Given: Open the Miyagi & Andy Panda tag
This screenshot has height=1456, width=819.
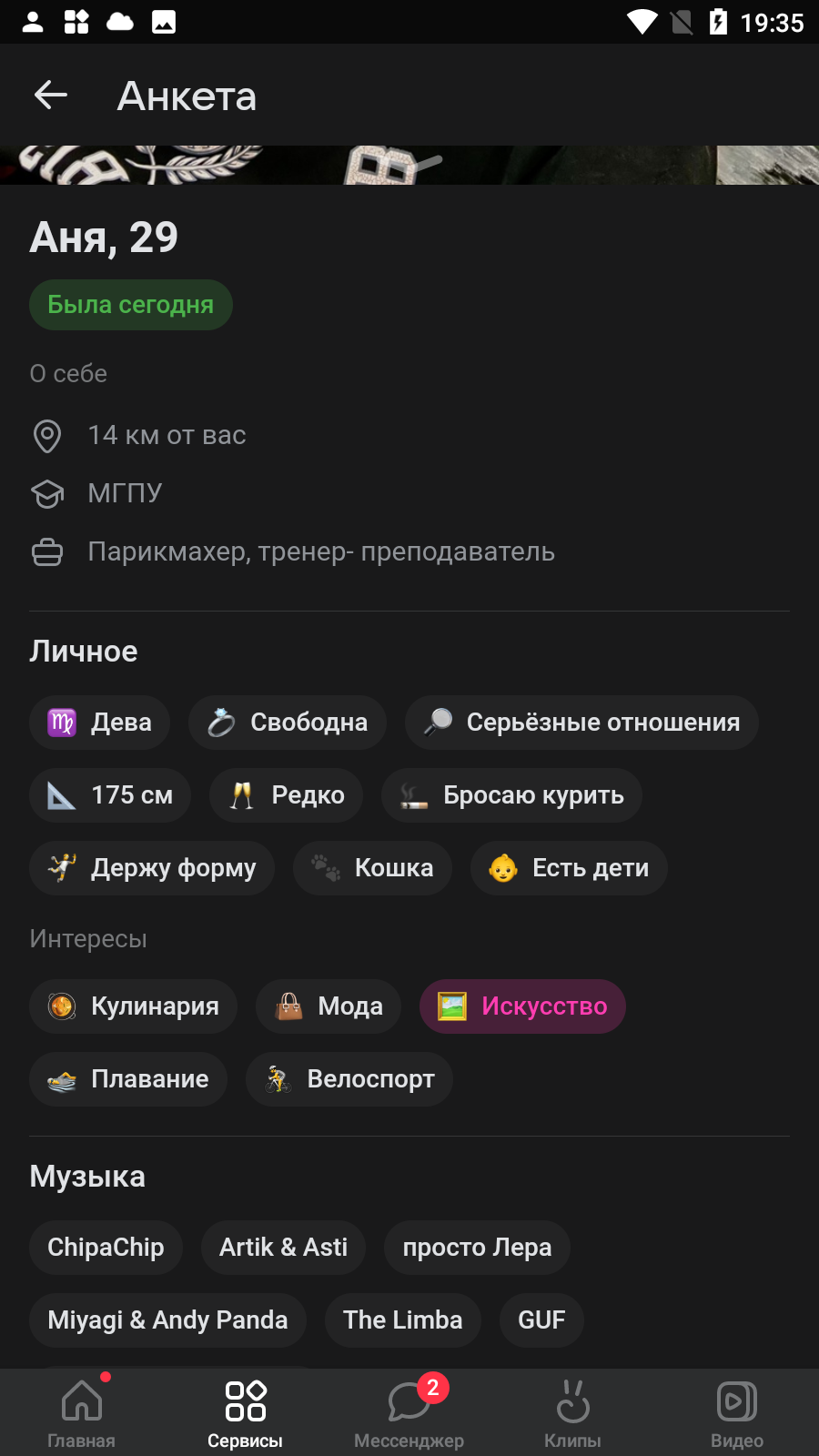Looking at the screenshot, I should 167,1320.
